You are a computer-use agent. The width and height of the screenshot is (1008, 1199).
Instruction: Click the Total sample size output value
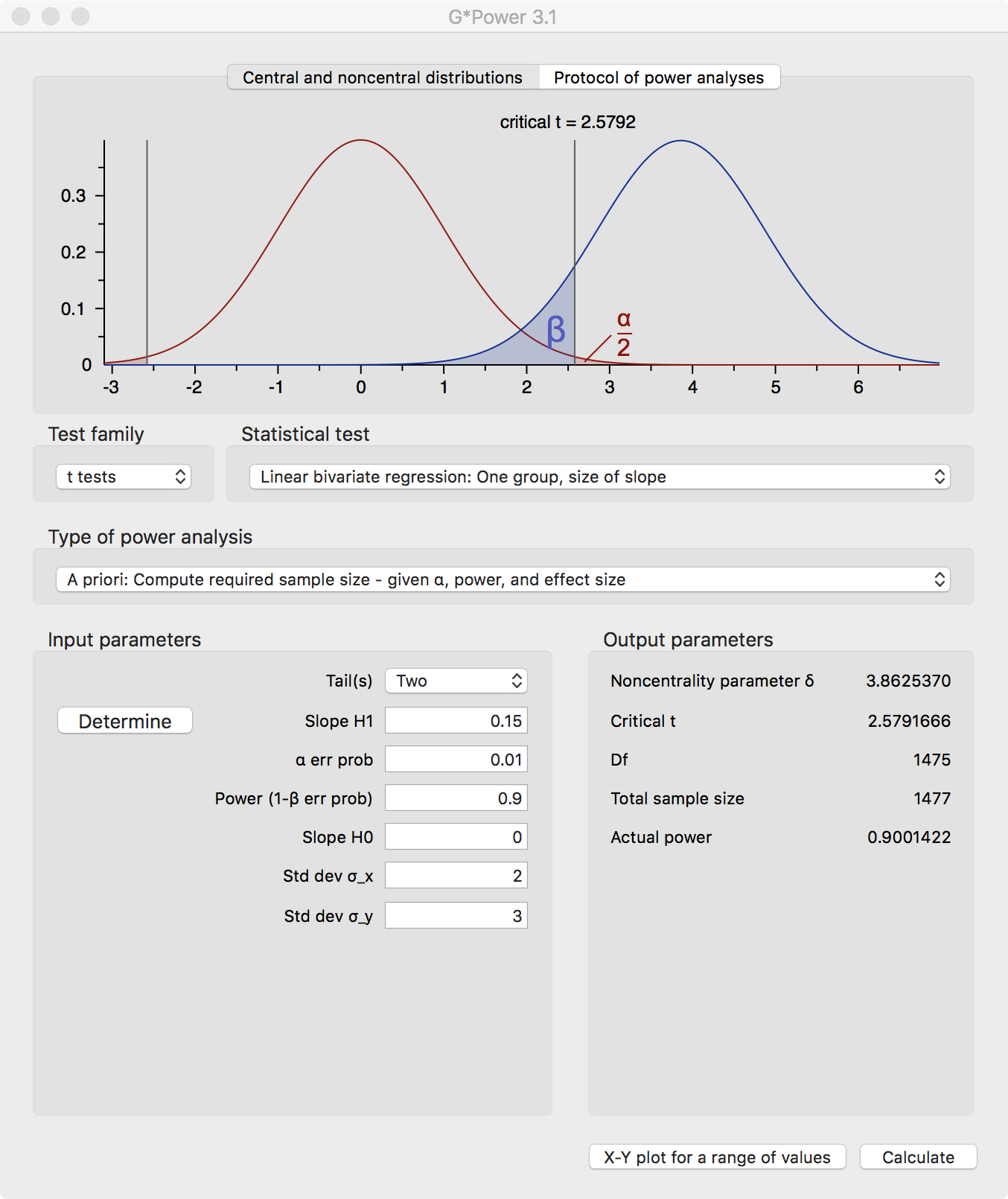932,798
